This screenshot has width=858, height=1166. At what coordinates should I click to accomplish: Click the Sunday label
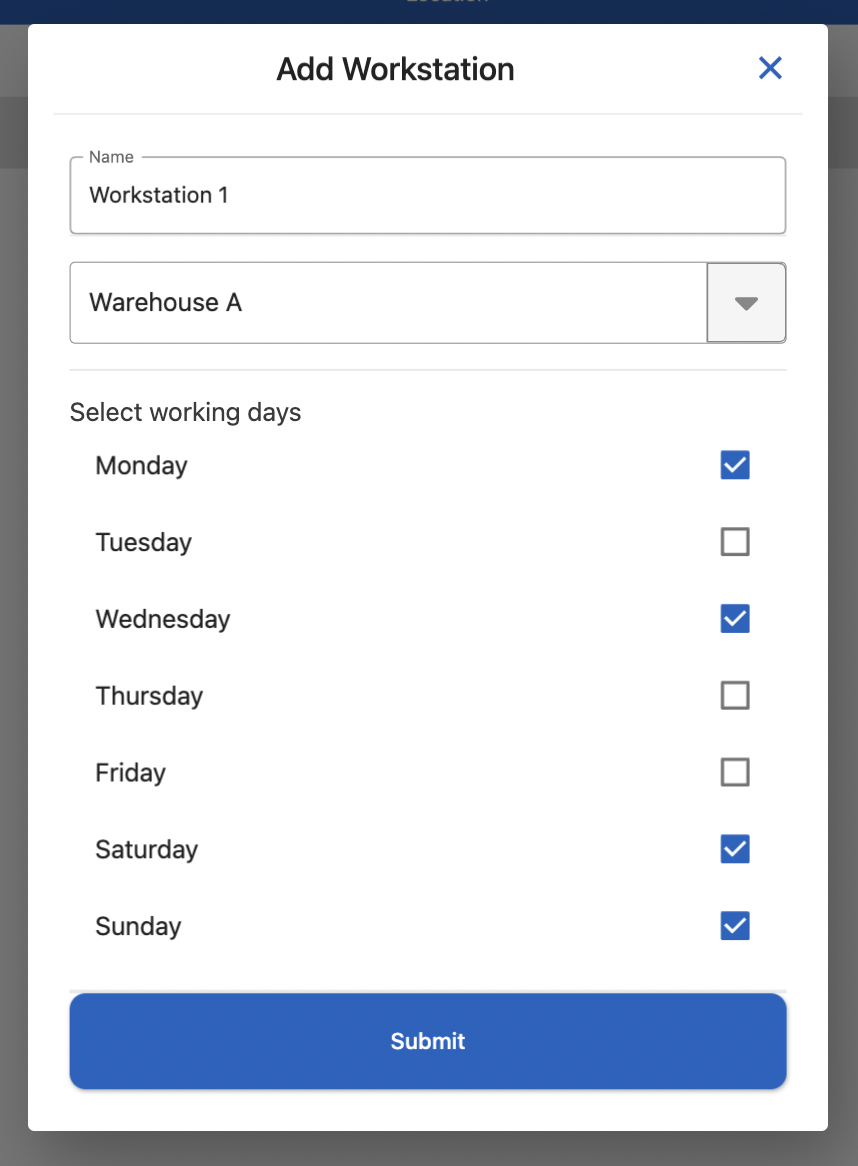pos(138,927)
